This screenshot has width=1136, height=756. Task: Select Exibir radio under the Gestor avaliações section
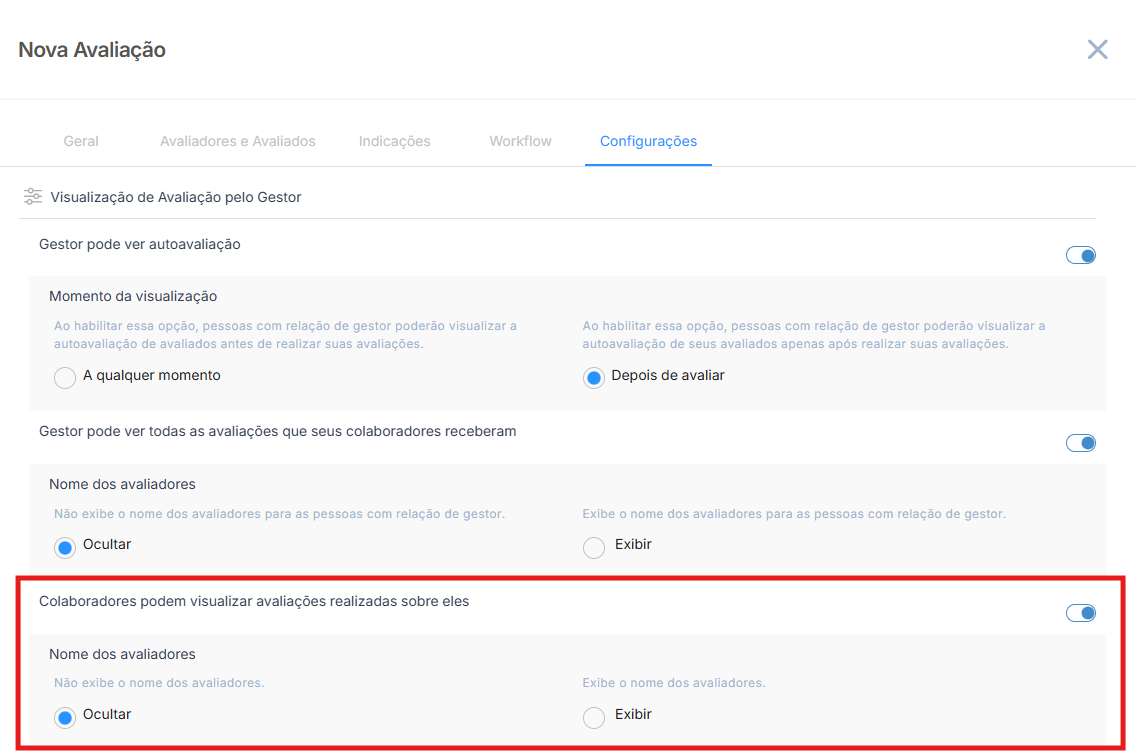[594, 547]
